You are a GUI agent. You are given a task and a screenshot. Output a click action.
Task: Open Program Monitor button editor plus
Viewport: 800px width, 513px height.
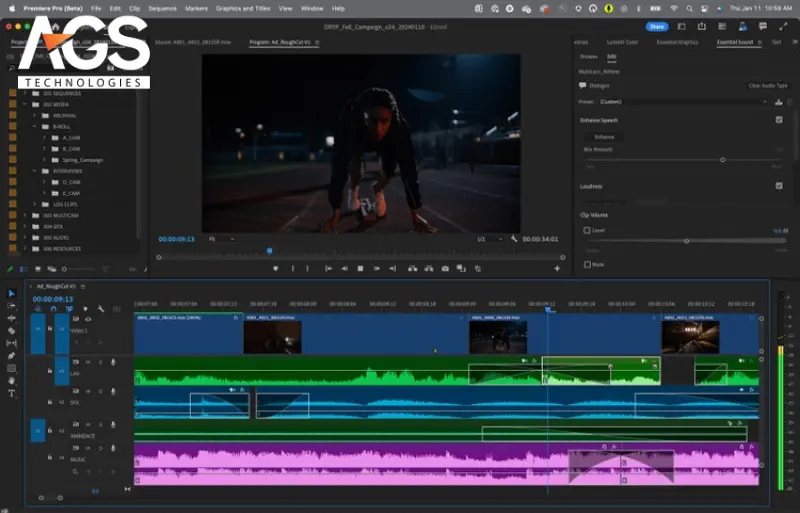pos(557,268)
